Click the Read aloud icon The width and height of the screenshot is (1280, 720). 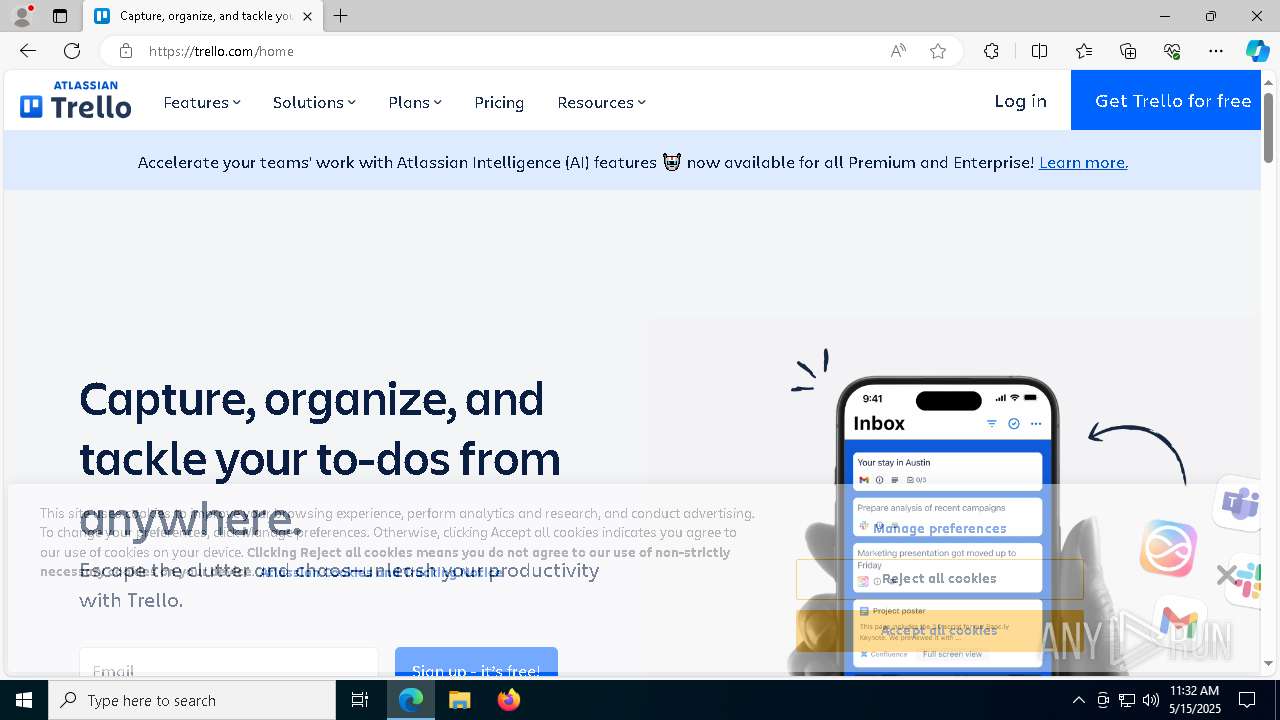click(x=898, y=51)
